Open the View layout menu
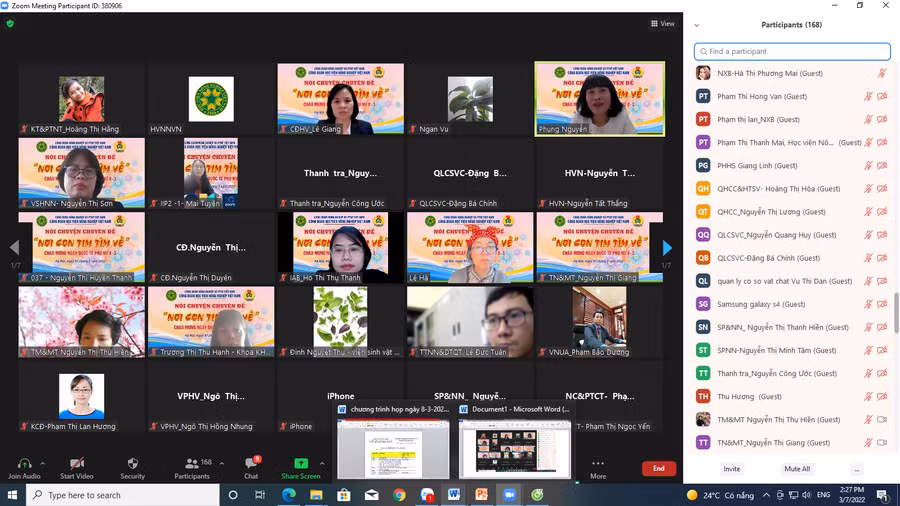This screenshot has width=900, height=506. 662,24
